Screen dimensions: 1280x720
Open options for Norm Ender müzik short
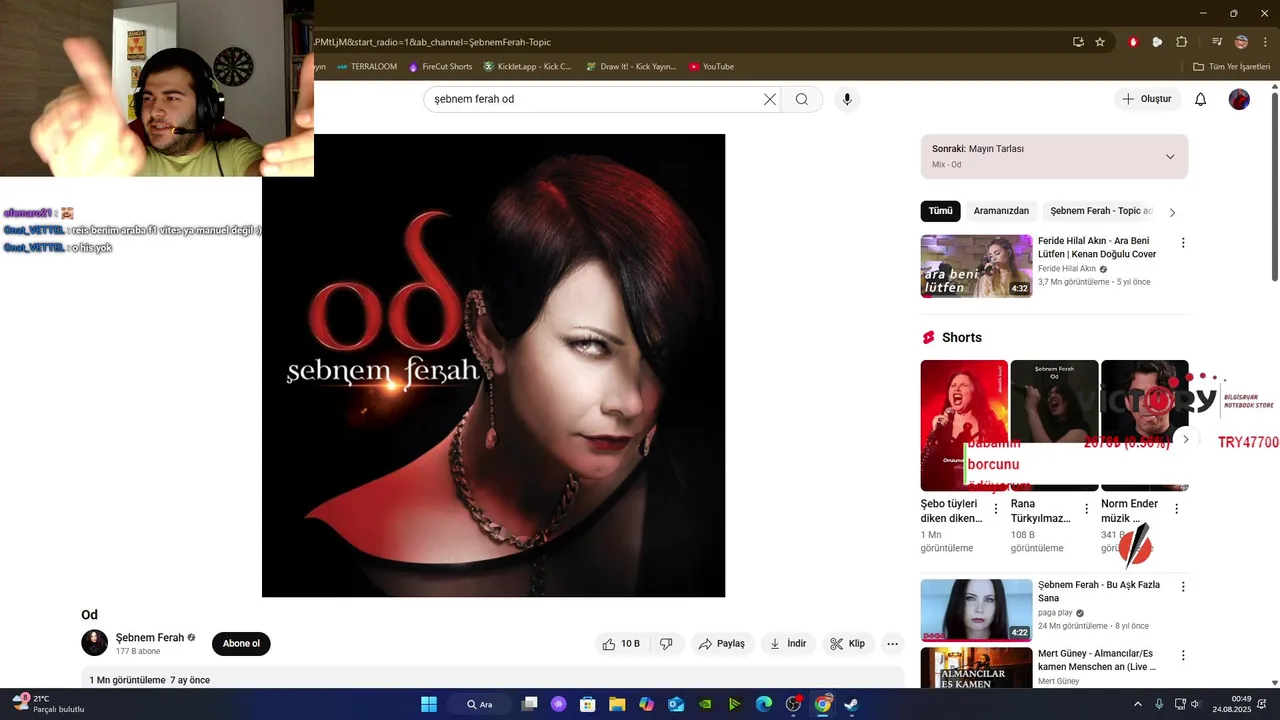click(1176, 509)
